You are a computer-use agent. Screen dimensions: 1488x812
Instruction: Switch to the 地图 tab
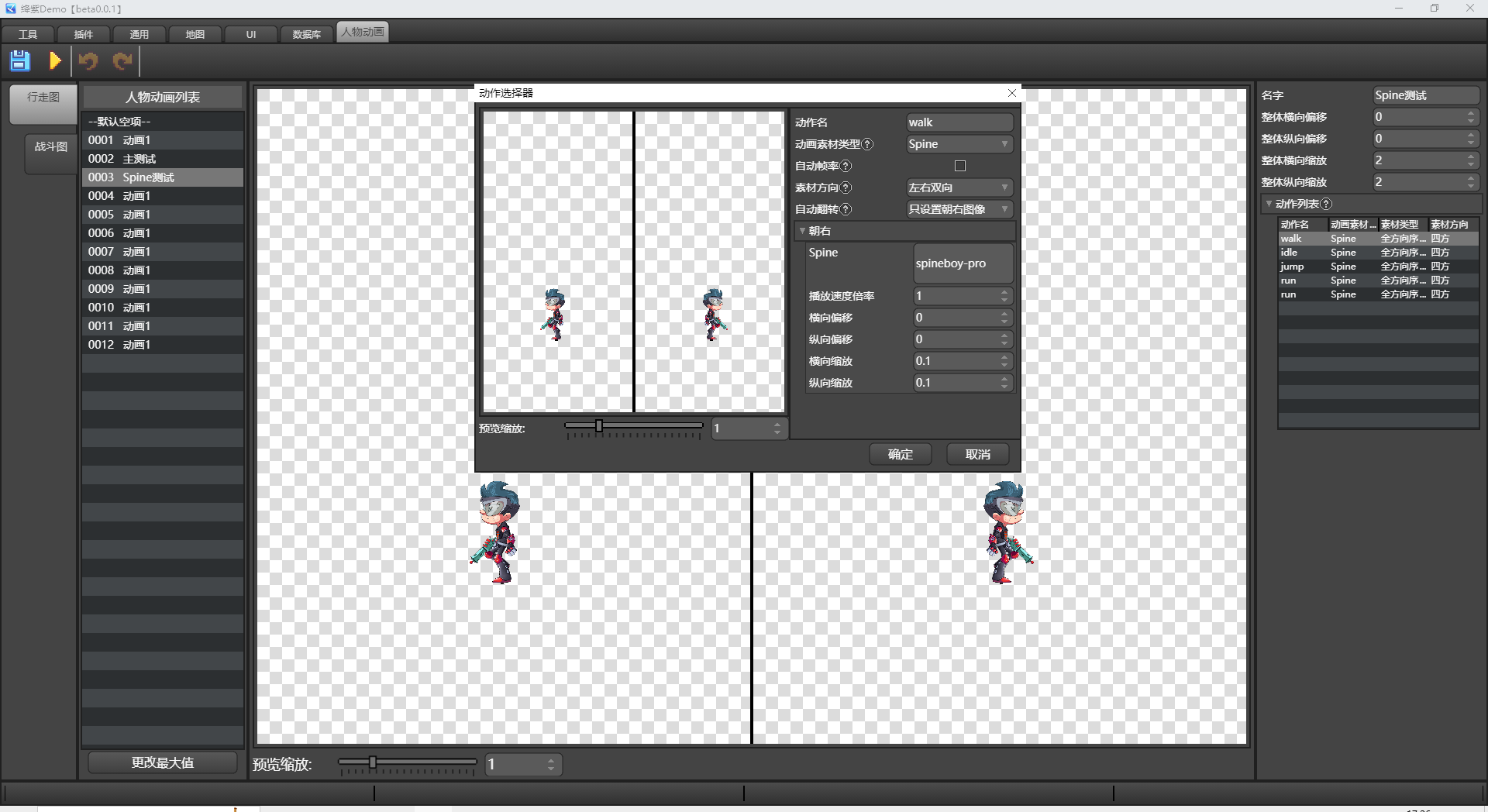[x=195, y=34]
